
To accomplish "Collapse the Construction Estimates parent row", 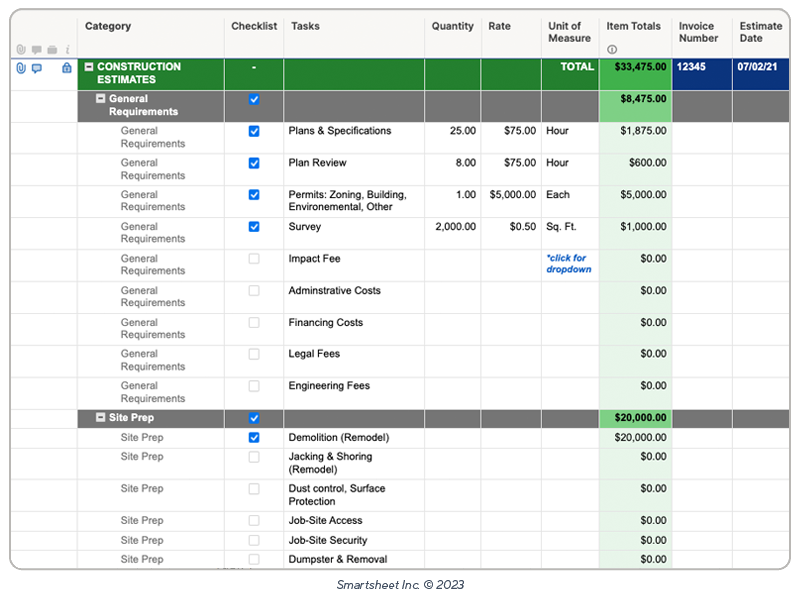I will tap(89, 67).
